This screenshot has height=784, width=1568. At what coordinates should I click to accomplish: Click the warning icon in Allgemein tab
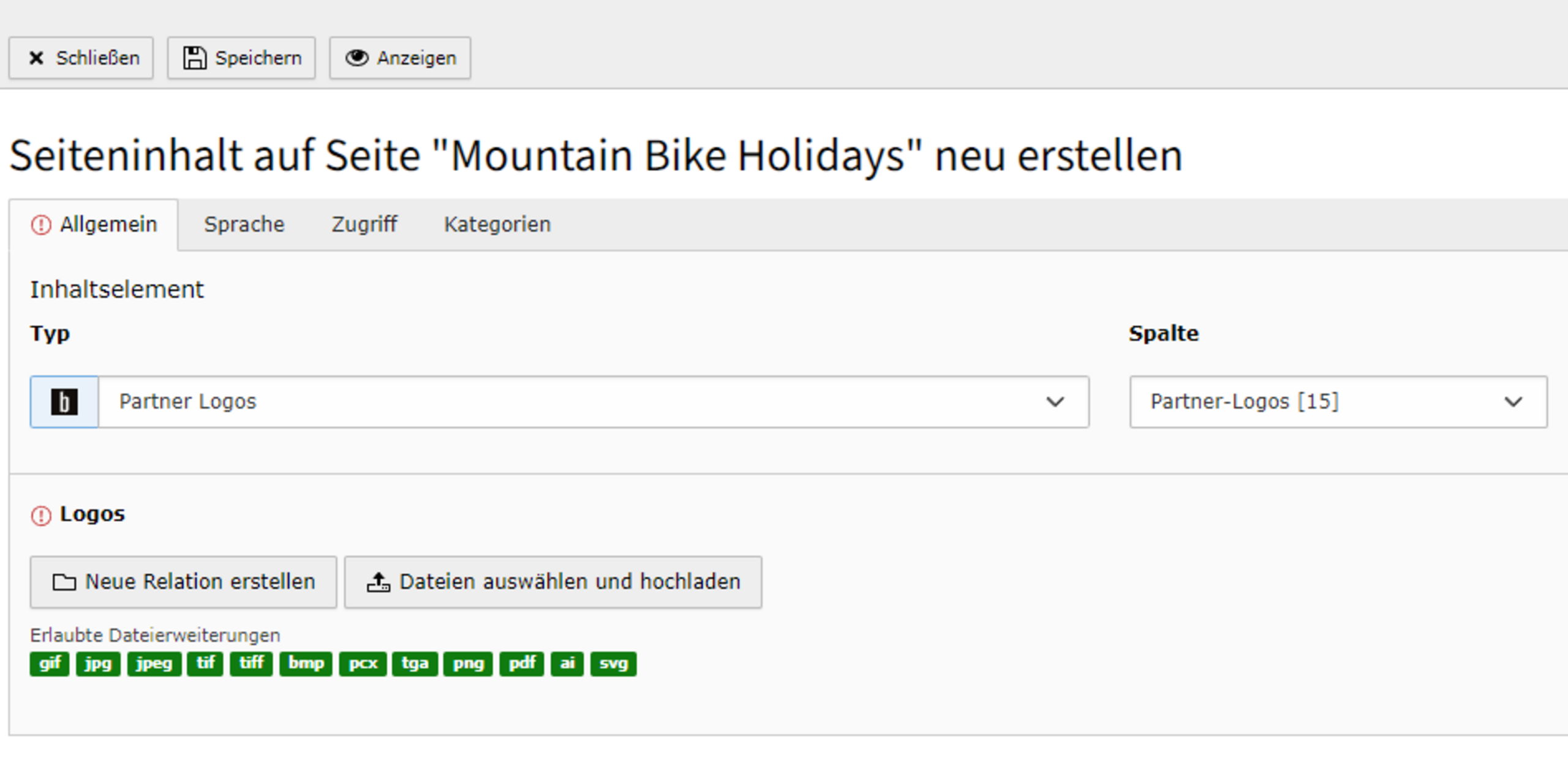pyautogui.click(x=41, y=225)
